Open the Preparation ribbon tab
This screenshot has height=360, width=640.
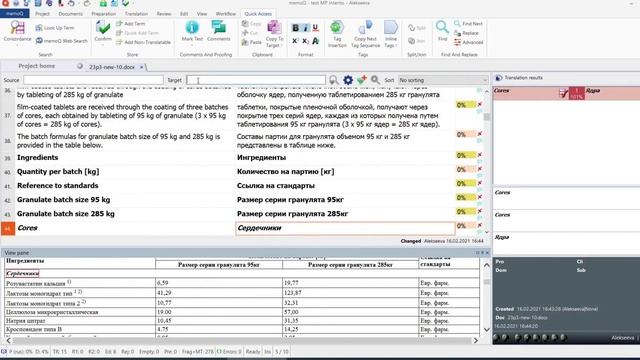[104, 13]
